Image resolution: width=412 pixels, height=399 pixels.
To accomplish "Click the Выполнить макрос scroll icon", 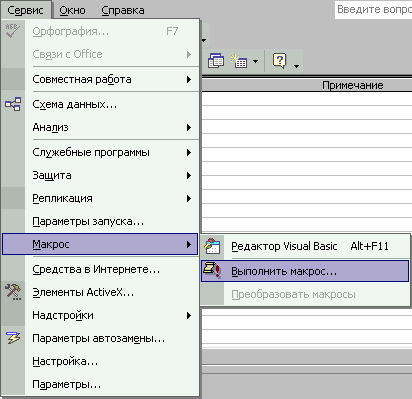I will click(212, 271).
